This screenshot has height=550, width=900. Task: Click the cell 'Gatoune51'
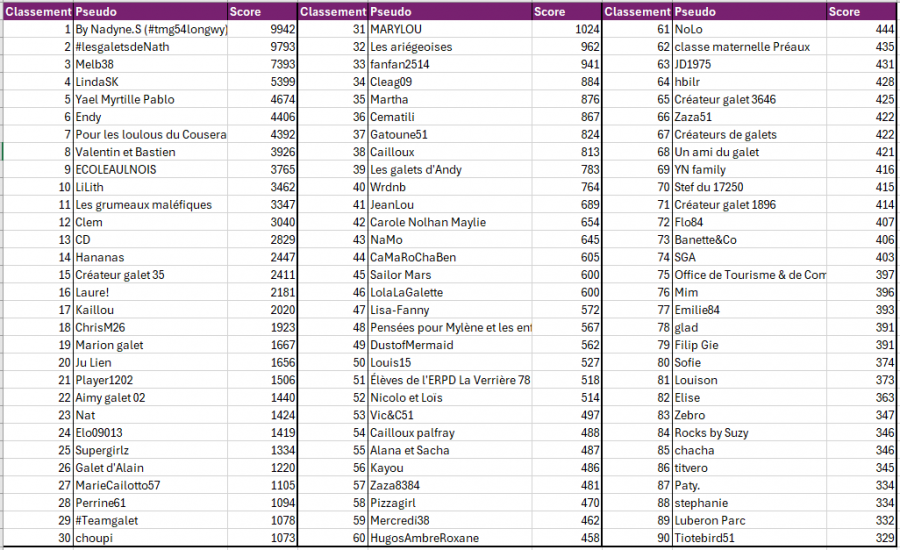tap(450, 134)
